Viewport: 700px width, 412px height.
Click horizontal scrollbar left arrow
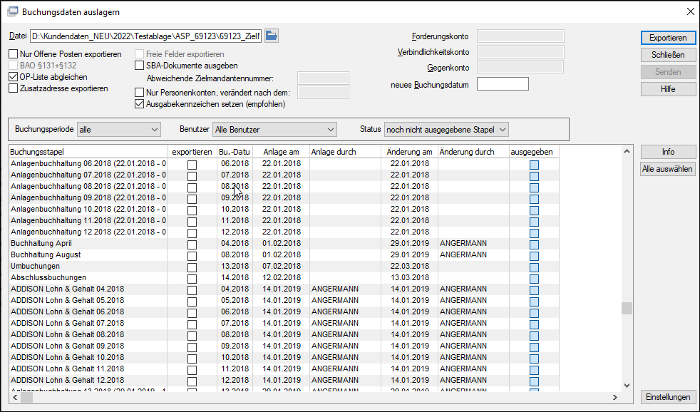(x=15, y=397)
